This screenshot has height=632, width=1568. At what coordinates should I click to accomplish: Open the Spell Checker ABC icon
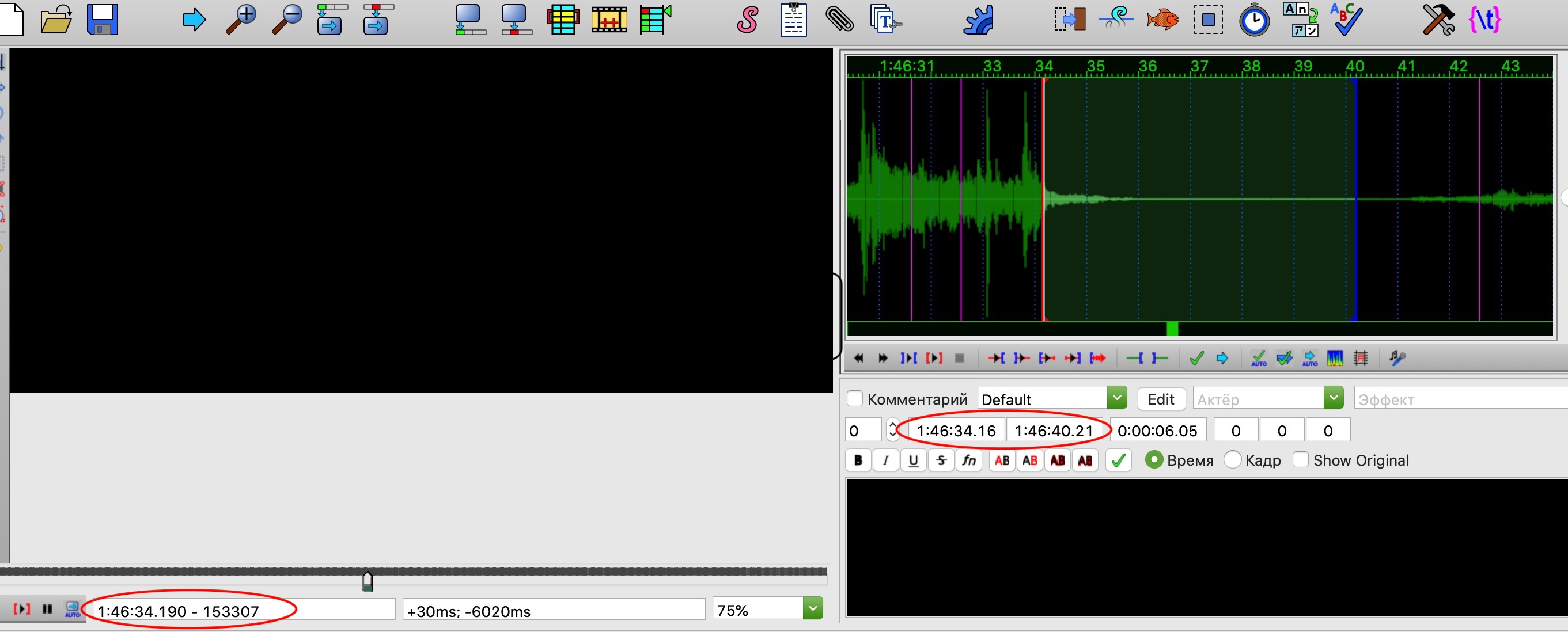tap(1346, 20)
